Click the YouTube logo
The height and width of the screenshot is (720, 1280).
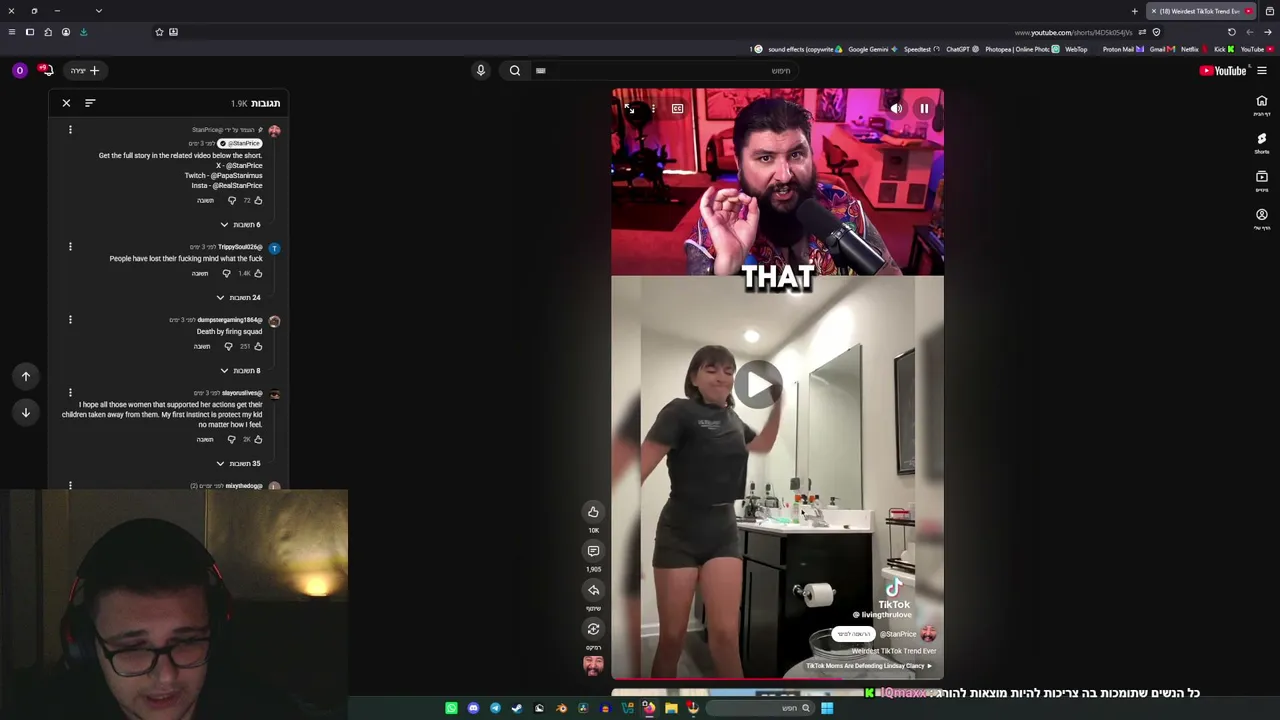(1223, 70)
